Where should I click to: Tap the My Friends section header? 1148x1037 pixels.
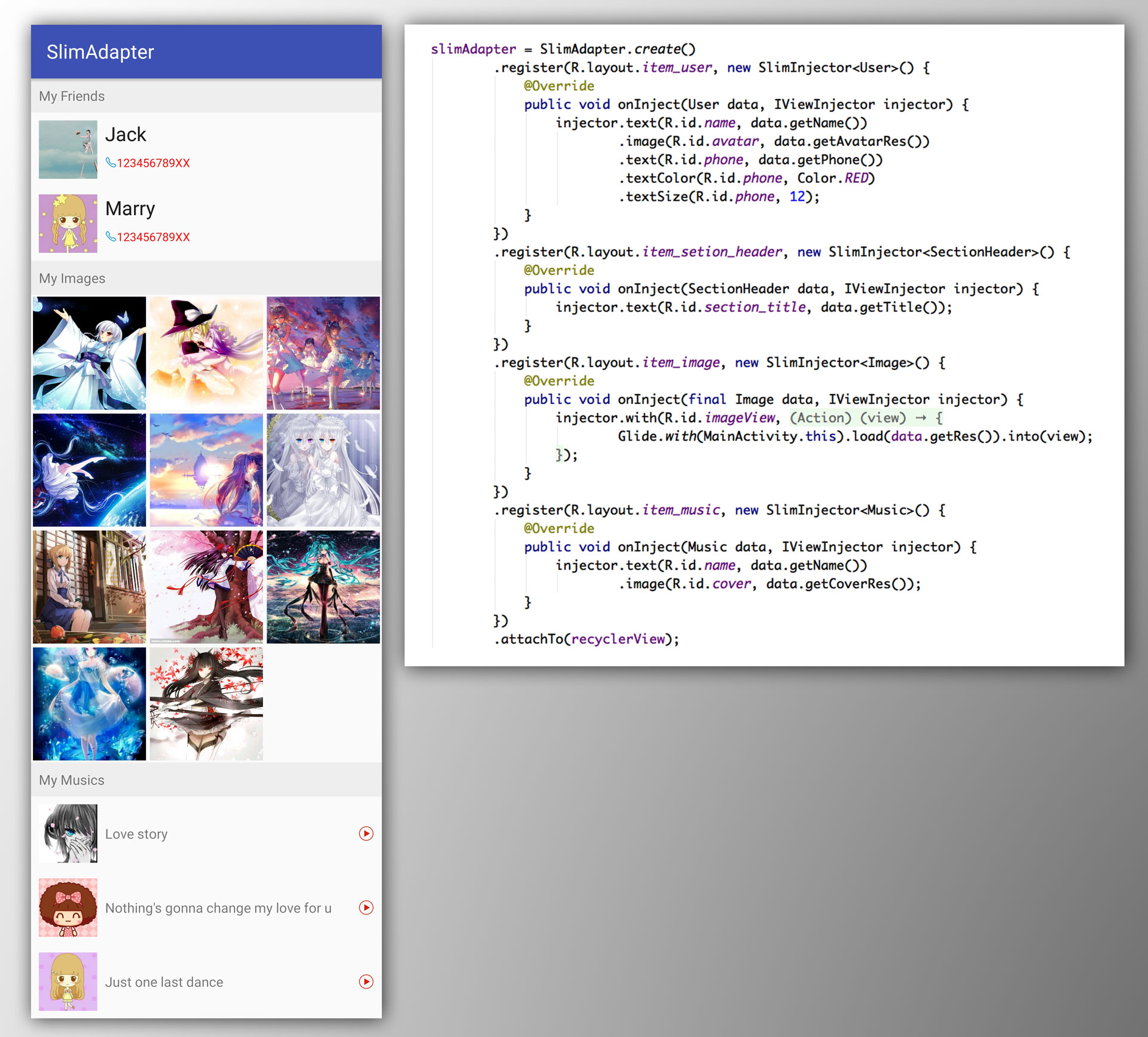click(72, 96)
